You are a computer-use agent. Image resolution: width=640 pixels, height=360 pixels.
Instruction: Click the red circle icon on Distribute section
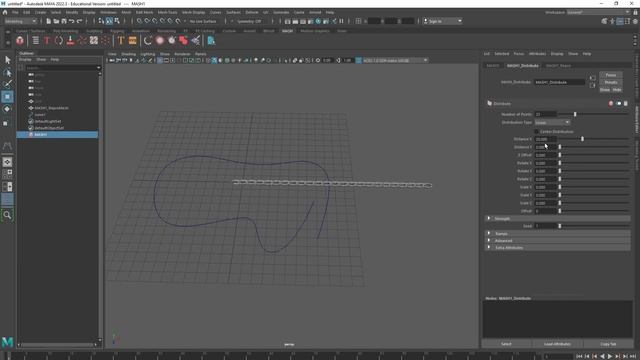611,104
